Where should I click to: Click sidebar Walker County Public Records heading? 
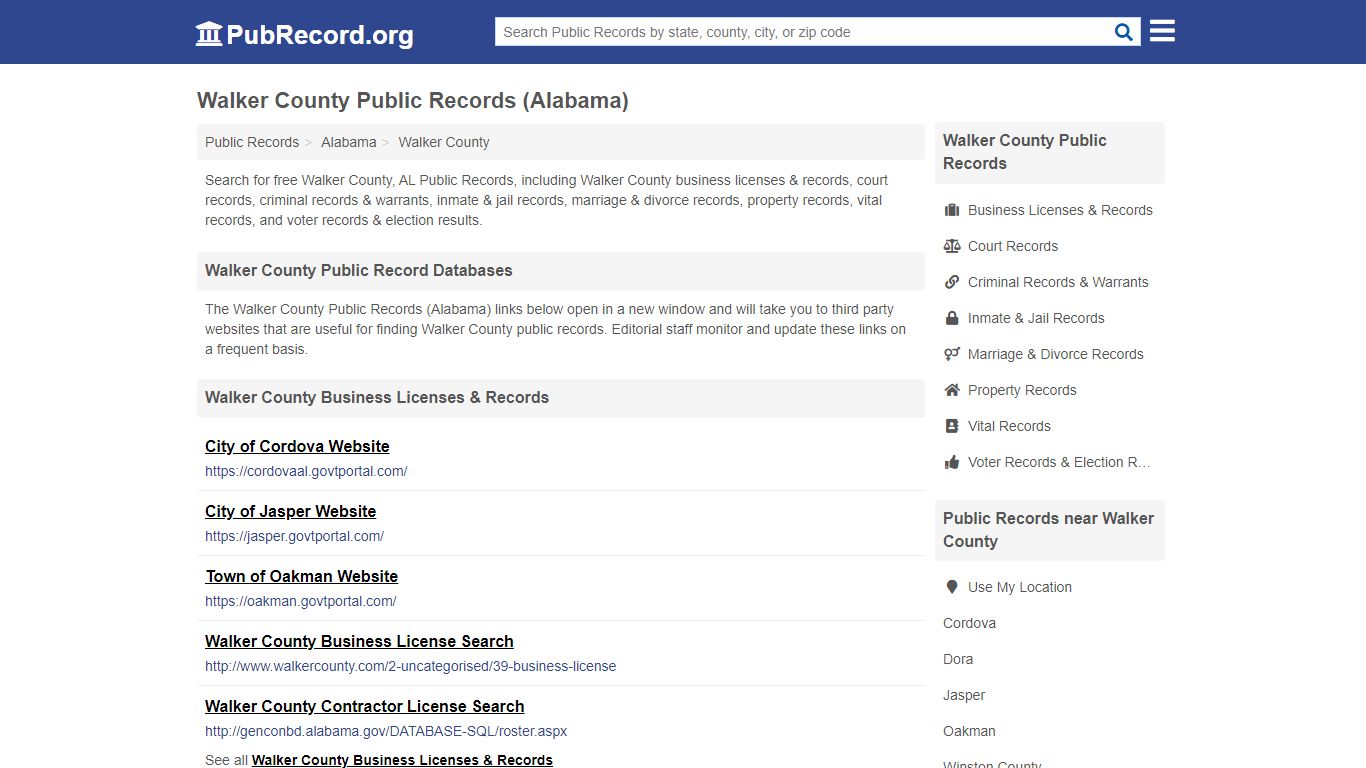point(1025,152)
